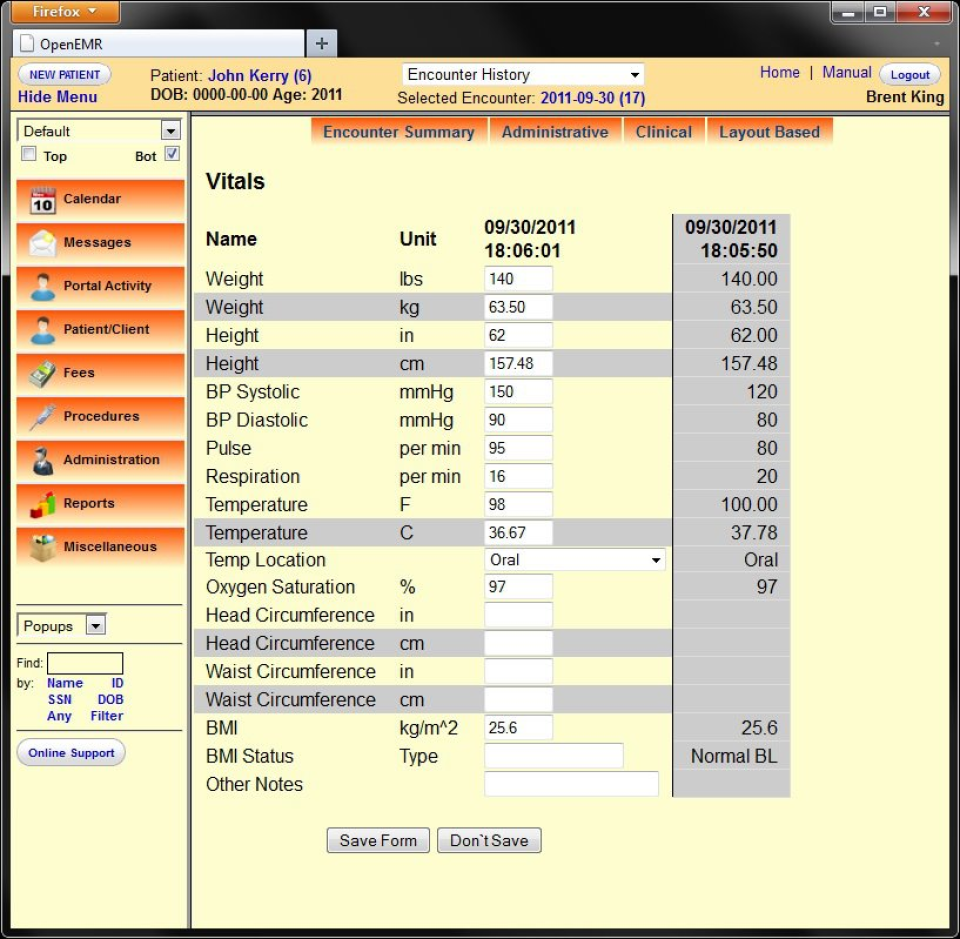Screen dimensions: 960x939
Task: Click the Height cm input field
Action: coord(518,363)
